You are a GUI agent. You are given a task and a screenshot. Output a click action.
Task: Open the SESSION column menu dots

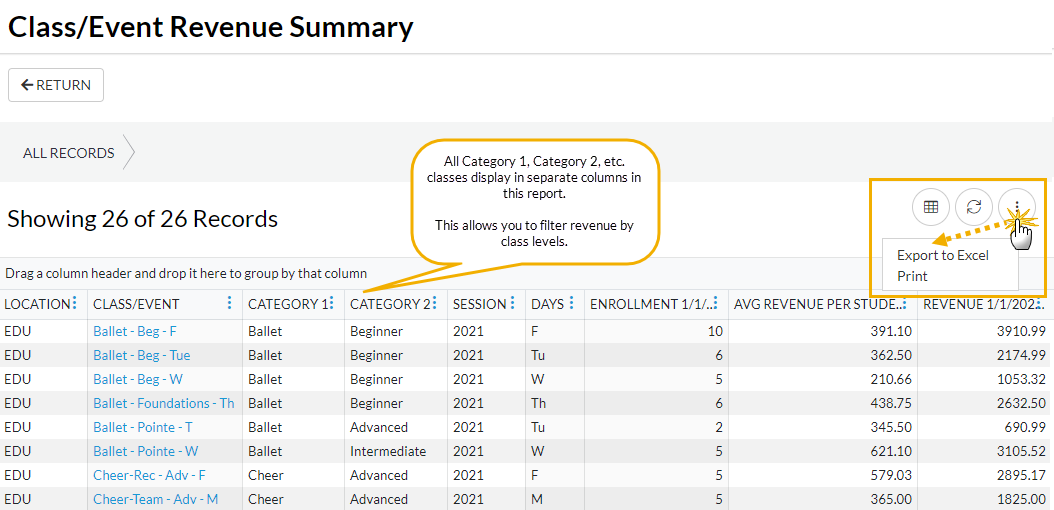pos(513,303)
